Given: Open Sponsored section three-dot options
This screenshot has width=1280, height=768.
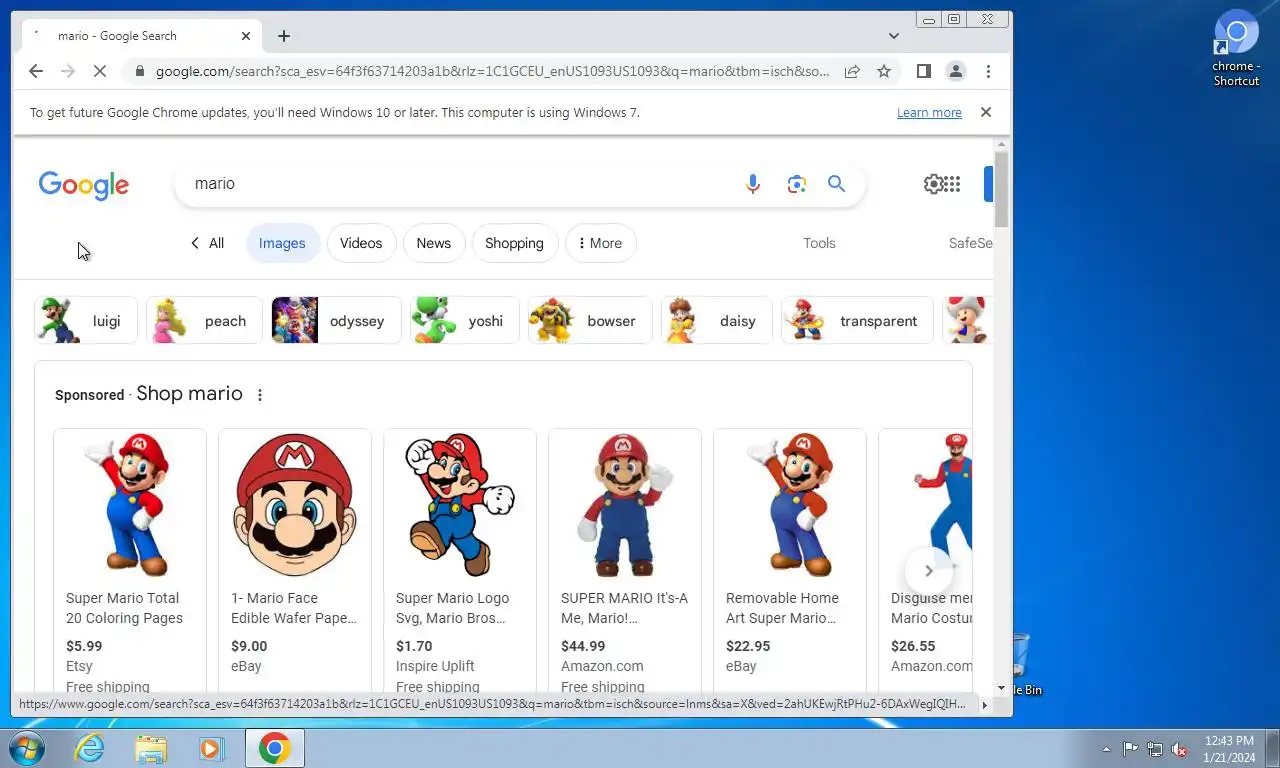Looking at the screenshot, I should [x=260, y=395].
